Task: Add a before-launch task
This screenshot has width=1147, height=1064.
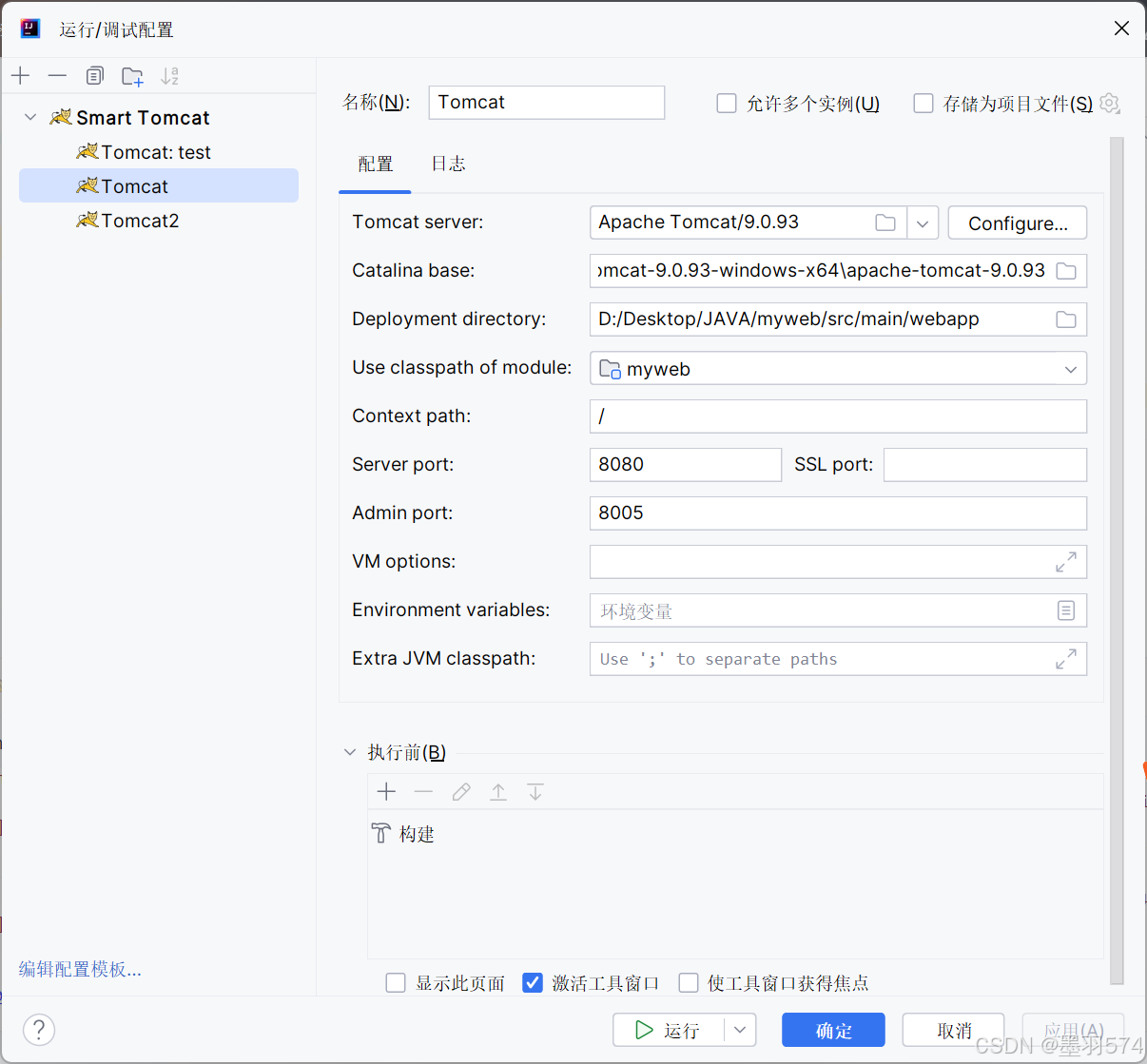Action: pyautogui.click(x=386, y=791)
